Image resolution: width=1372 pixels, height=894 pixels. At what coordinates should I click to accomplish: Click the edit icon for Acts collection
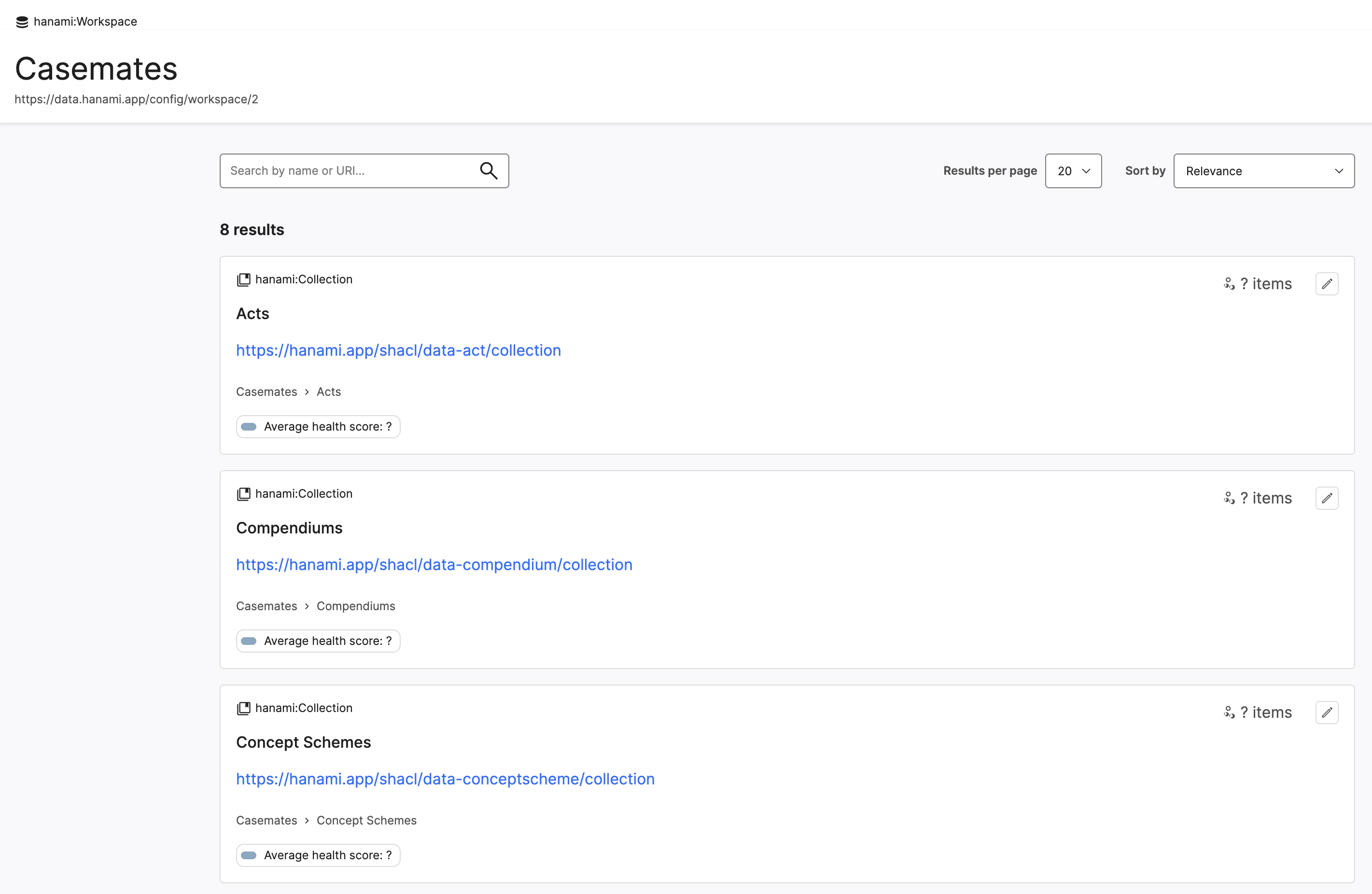coord(1327,284)
